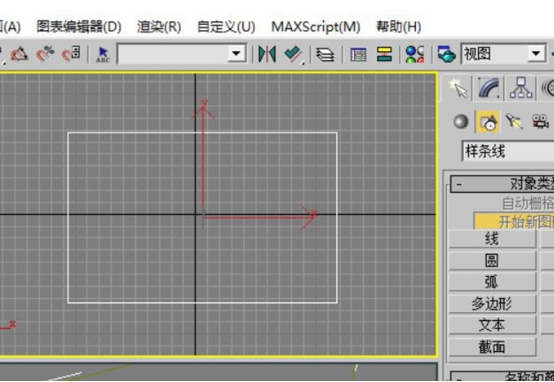Click the 多边形 shape button
Image resolution: width=554 pixels, height=382 pixels.
click(x=492, y=304)
